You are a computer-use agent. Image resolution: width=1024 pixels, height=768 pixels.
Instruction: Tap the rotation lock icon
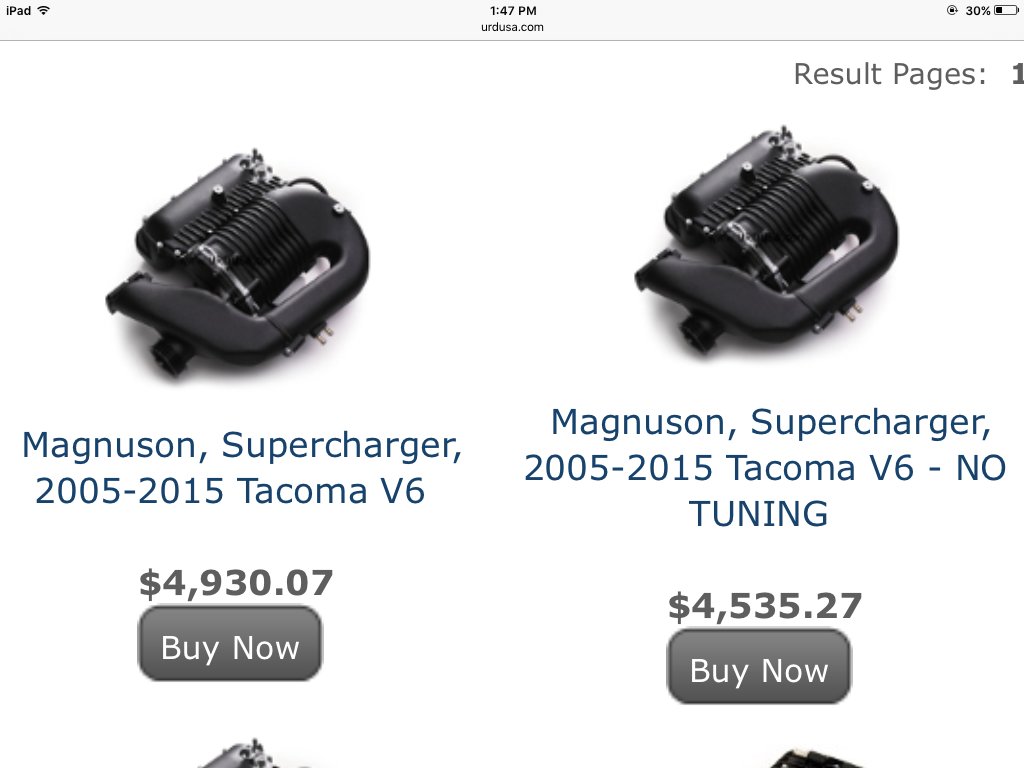[952, 10]
